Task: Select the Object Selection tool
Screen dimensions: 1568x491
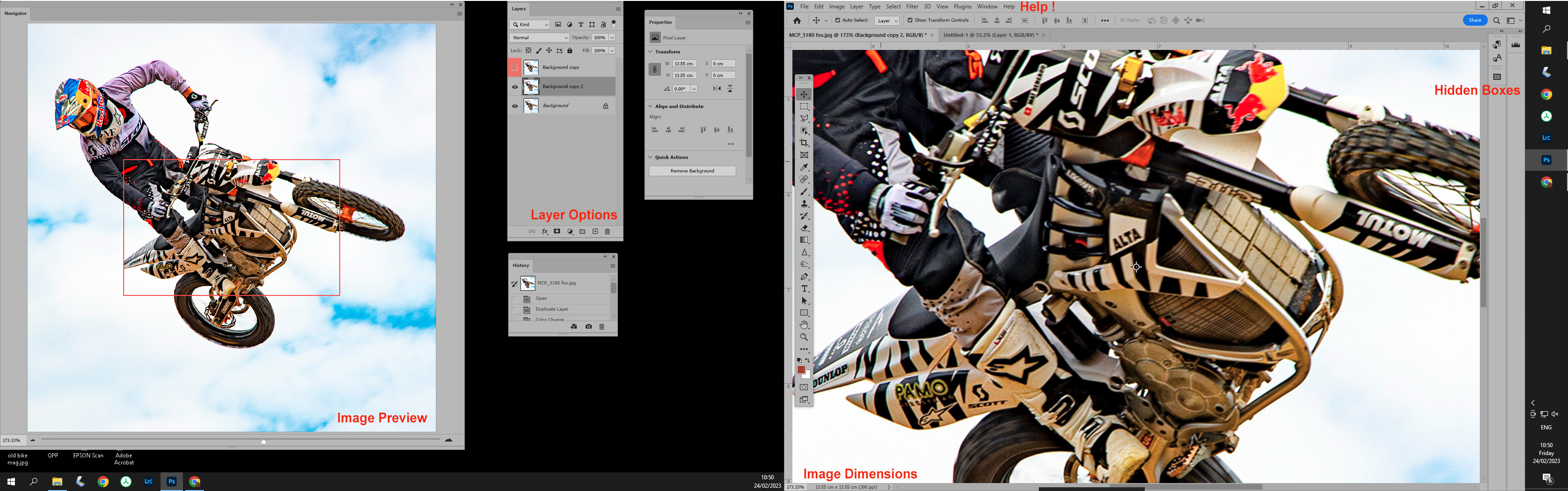Action: (x=804, y=131)
